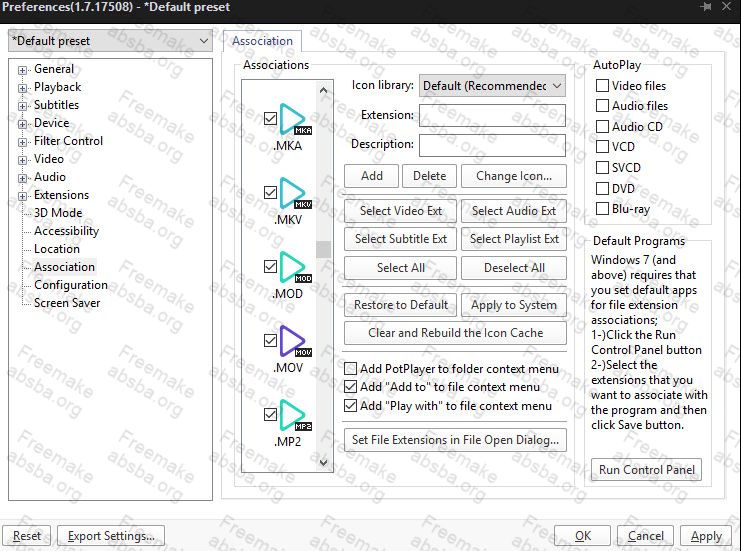This screenshot has height=551, width=741.
Task: Uncheck the .MKV association checkbox
Action: tap(270, 192)
